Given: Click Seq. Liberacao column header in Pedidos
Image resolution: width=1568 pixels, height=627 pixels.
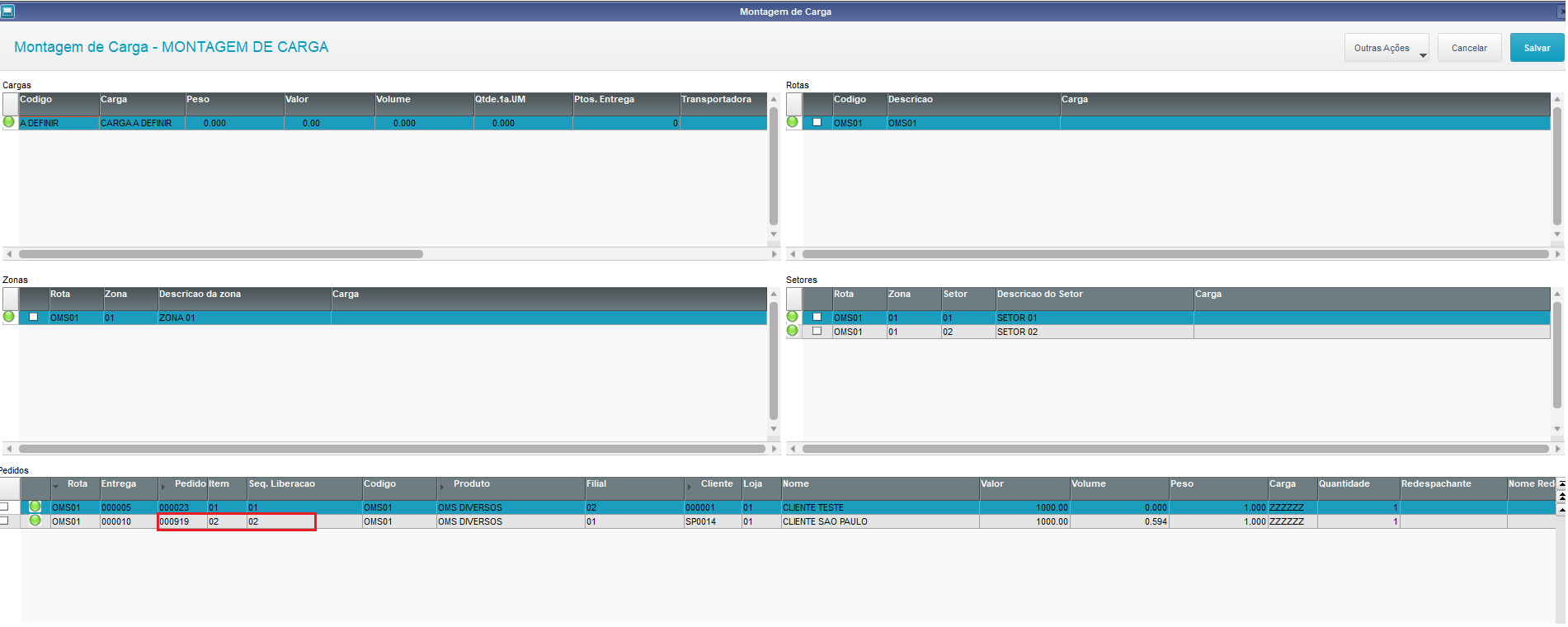Looking at the screenshot, I should tap(304, 488).
